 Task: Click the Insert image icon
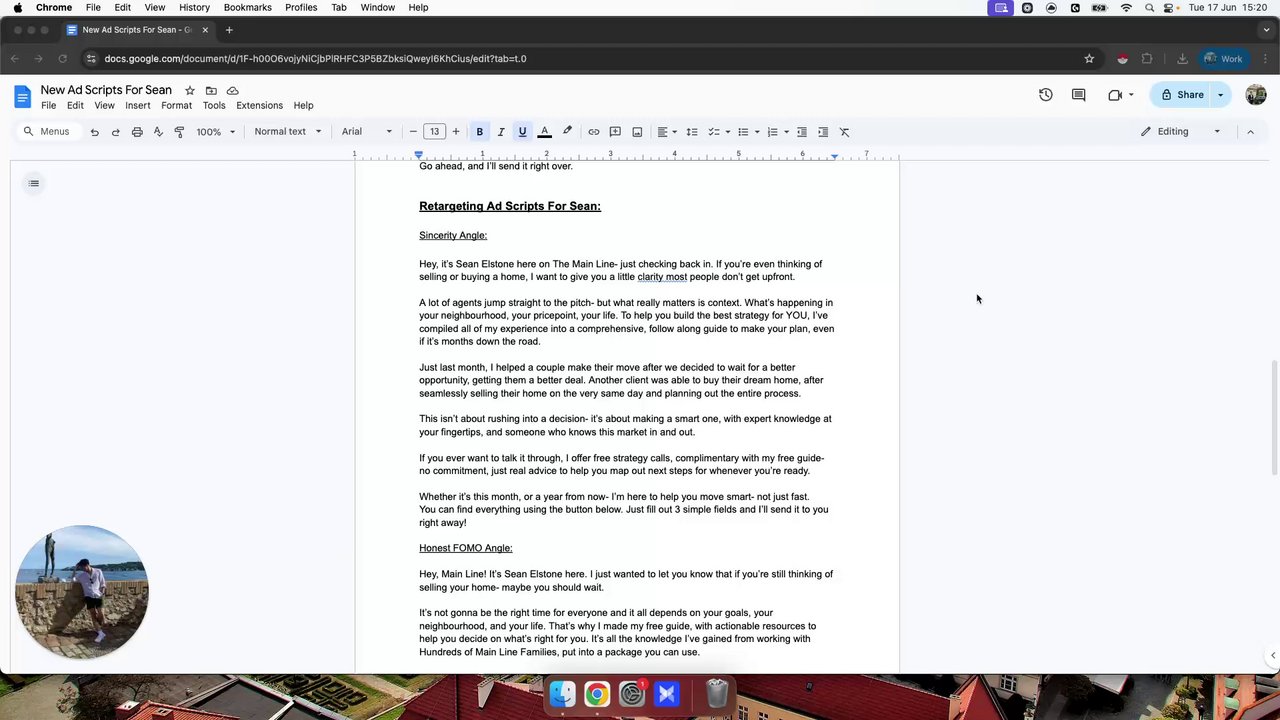pos(637,132)
